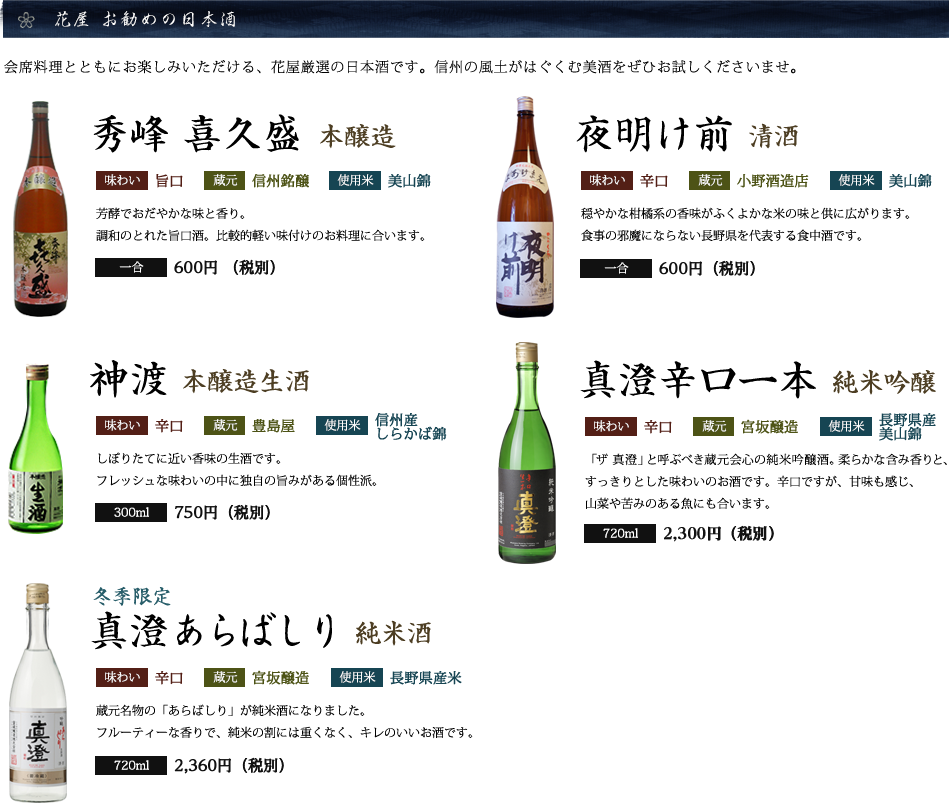The image size is (950, 803).
Task: Click the white 真澄あらばしり bottle image
Action: (x=38, y=693)
